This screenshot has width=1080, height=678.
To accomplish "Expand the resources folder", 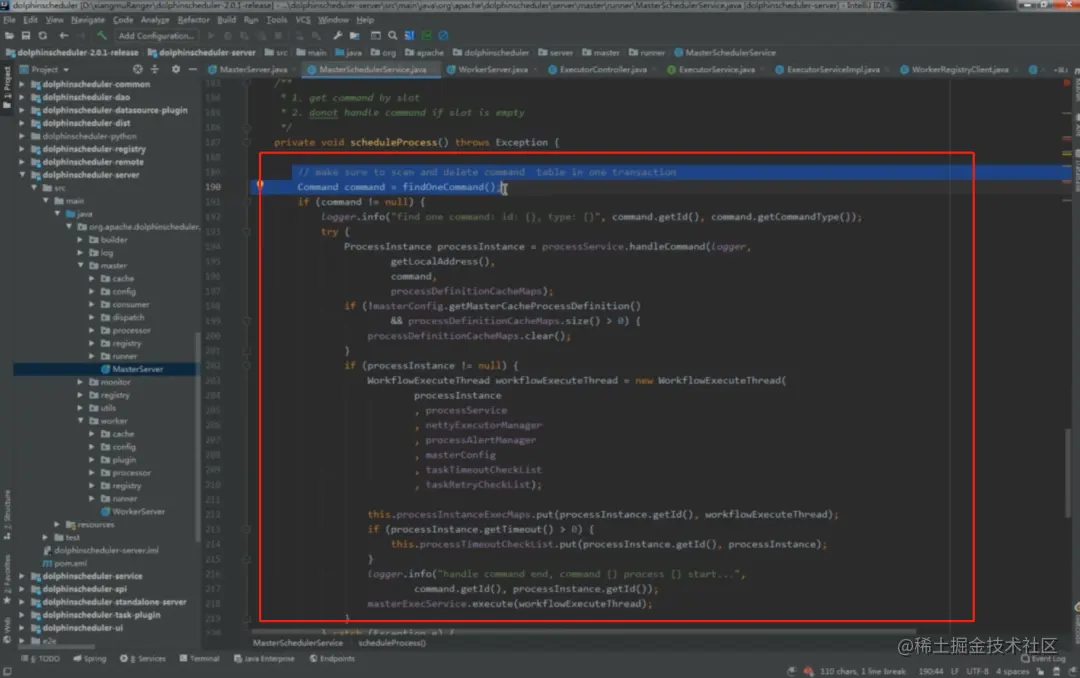I will tap(57, 524).
